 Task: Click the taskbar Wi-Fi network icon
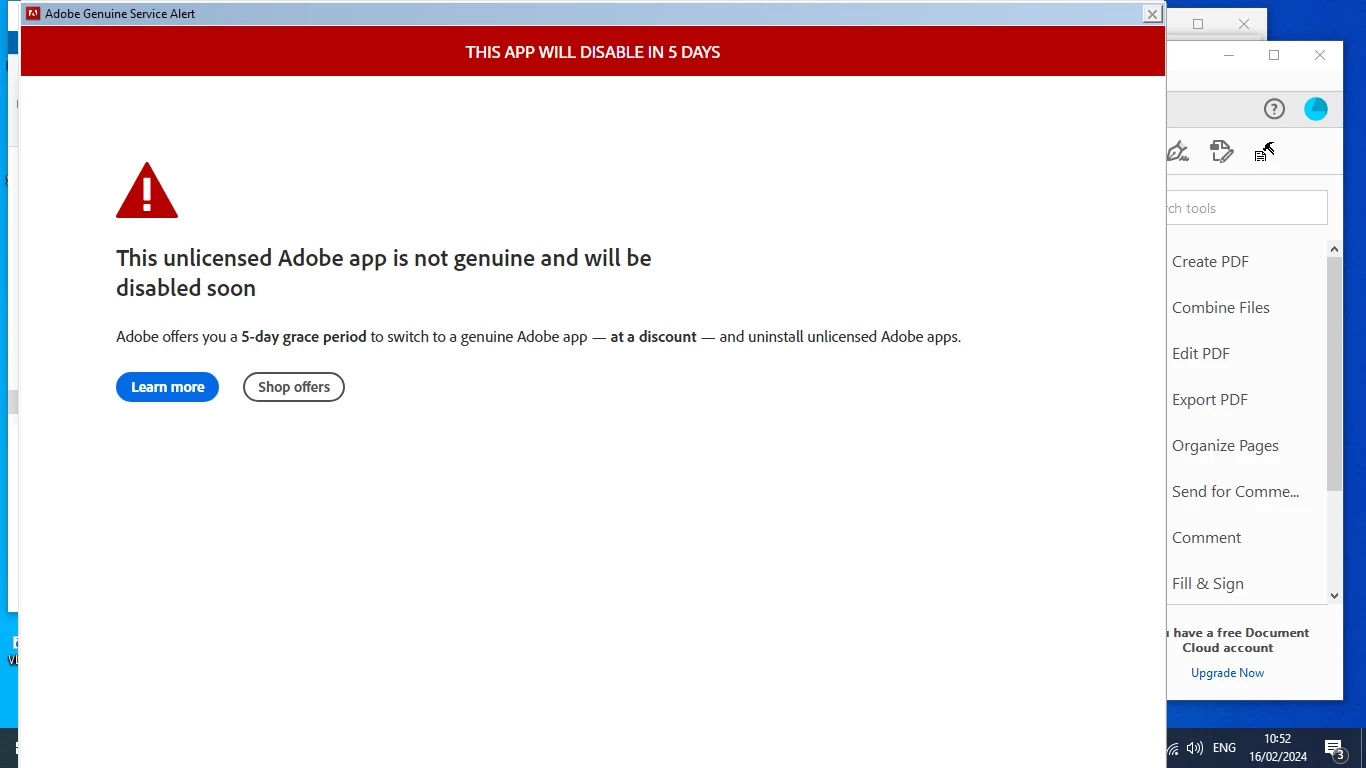(1173, 748)
